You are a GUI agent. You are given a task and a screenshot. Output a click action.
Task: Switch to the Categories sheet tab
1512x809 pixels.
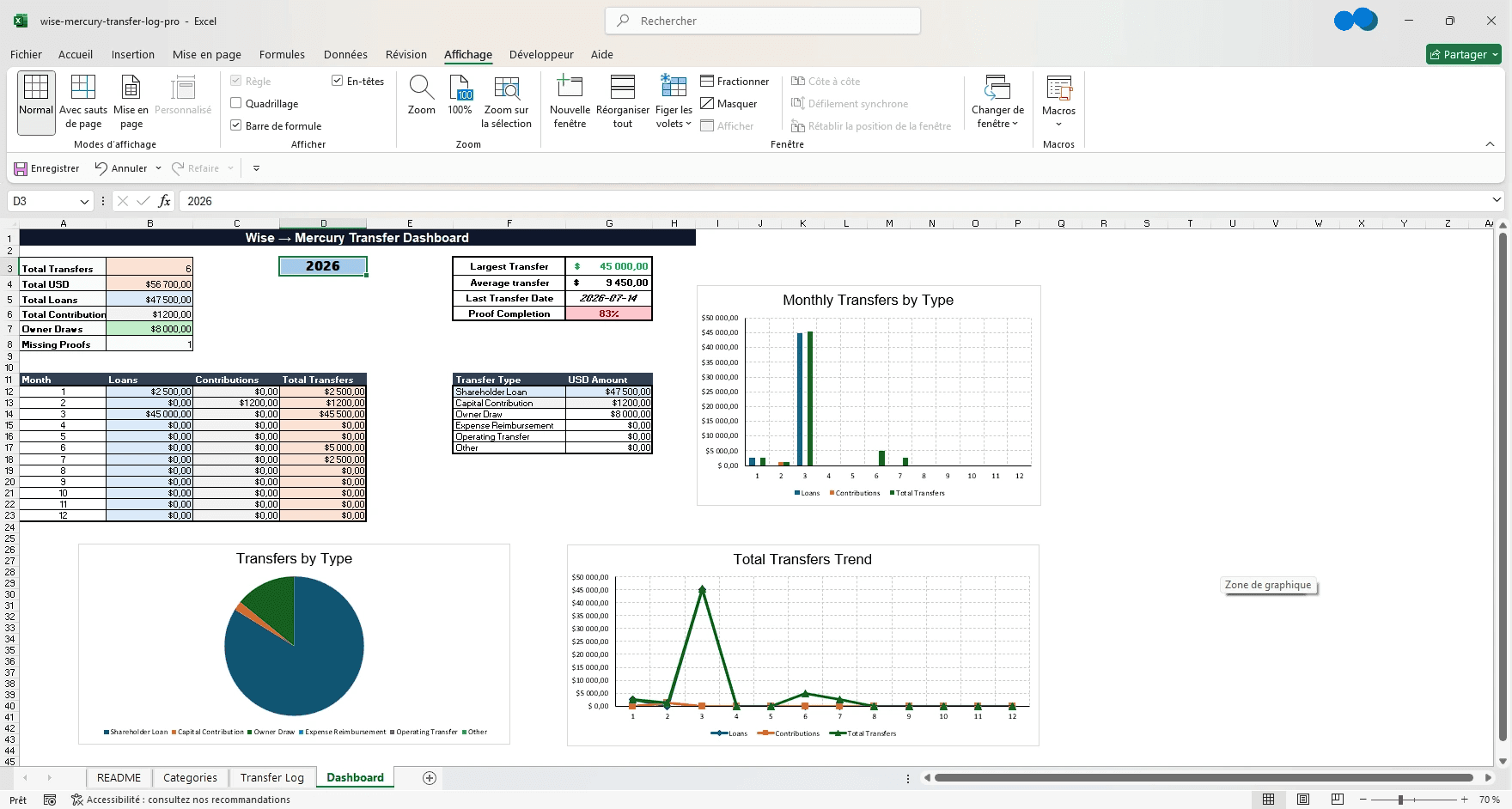(x=190, y=778)
